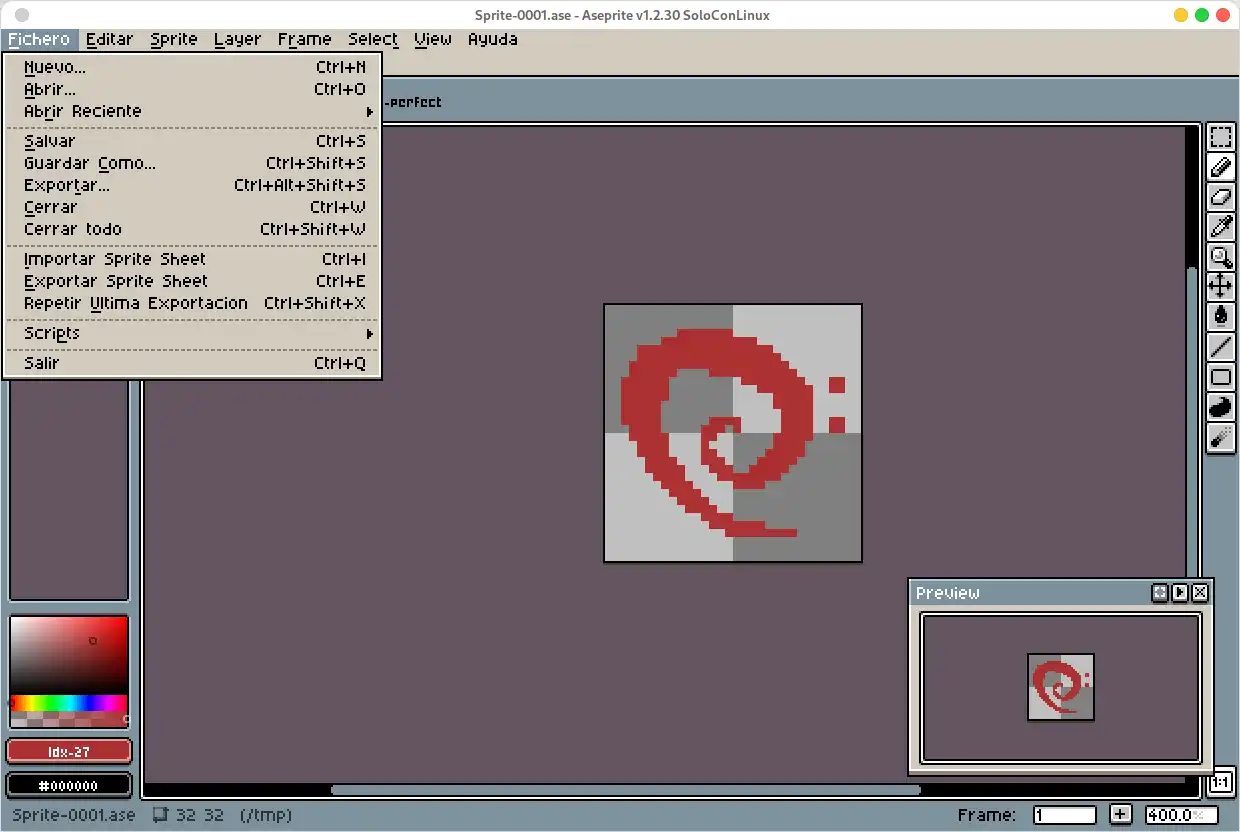Select the Paint Bucket tool

tap(1220, 317)
